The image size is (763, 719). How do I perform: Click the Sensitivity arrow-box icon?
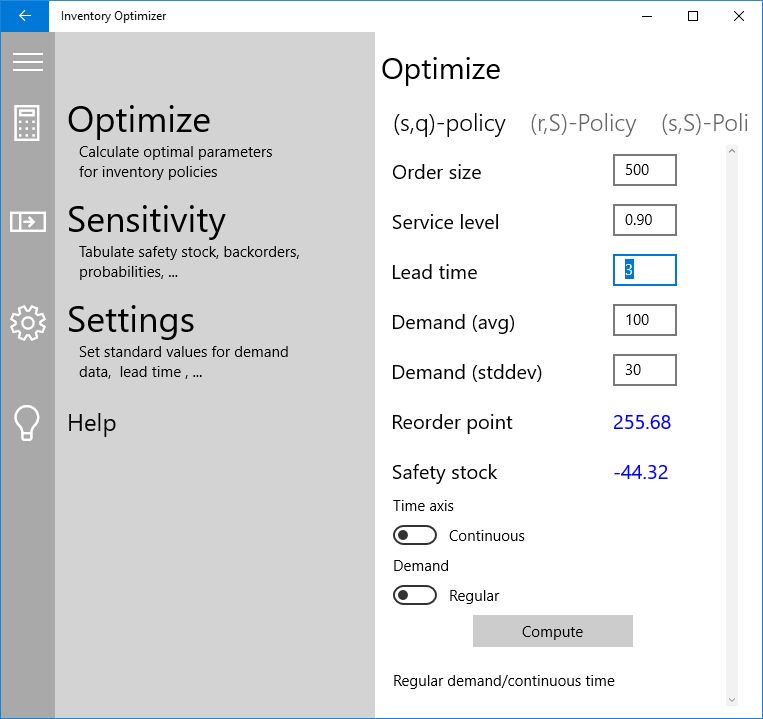point(27,221)
